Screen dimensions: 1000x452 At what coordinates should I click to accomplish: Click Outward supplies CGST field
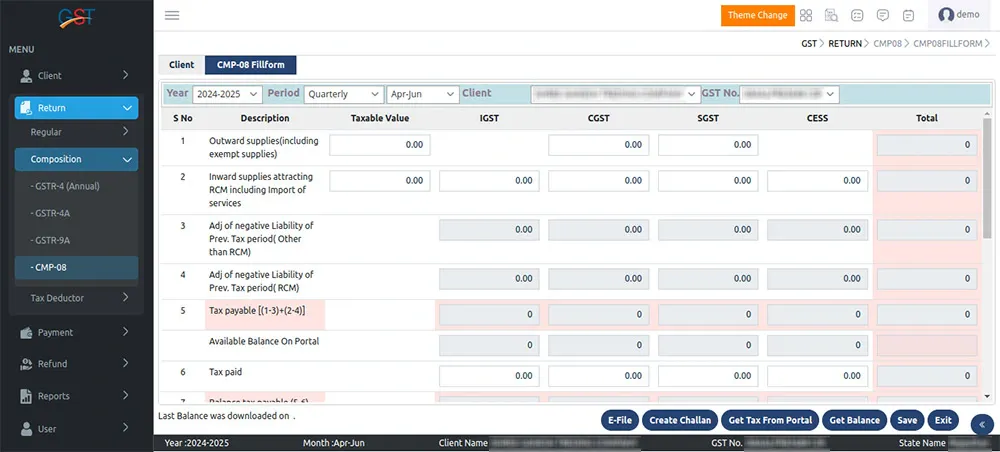[599, 145]
